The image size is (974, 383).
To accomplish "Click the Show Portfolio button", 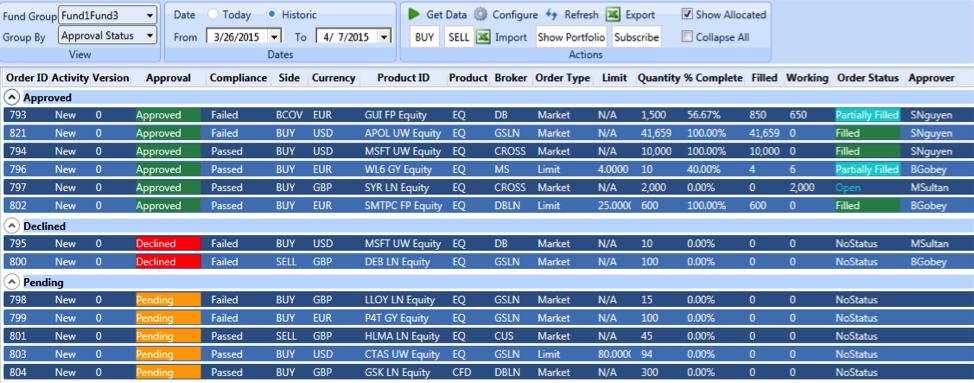I will [x=571, y=37].
